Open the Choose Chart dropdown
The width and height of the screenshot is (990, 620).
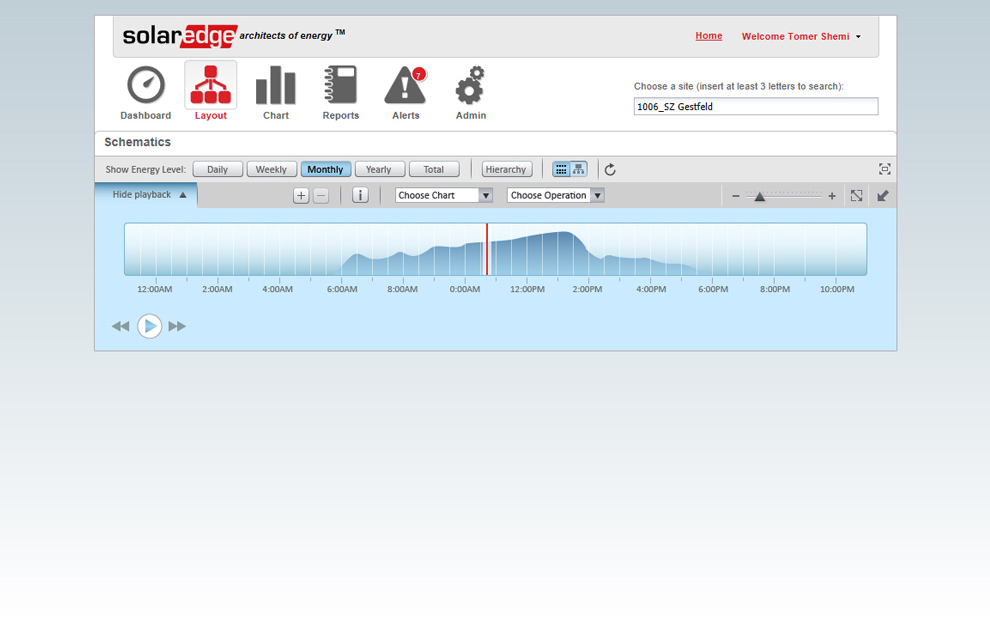pyautogui.click(x=444, y=195)
